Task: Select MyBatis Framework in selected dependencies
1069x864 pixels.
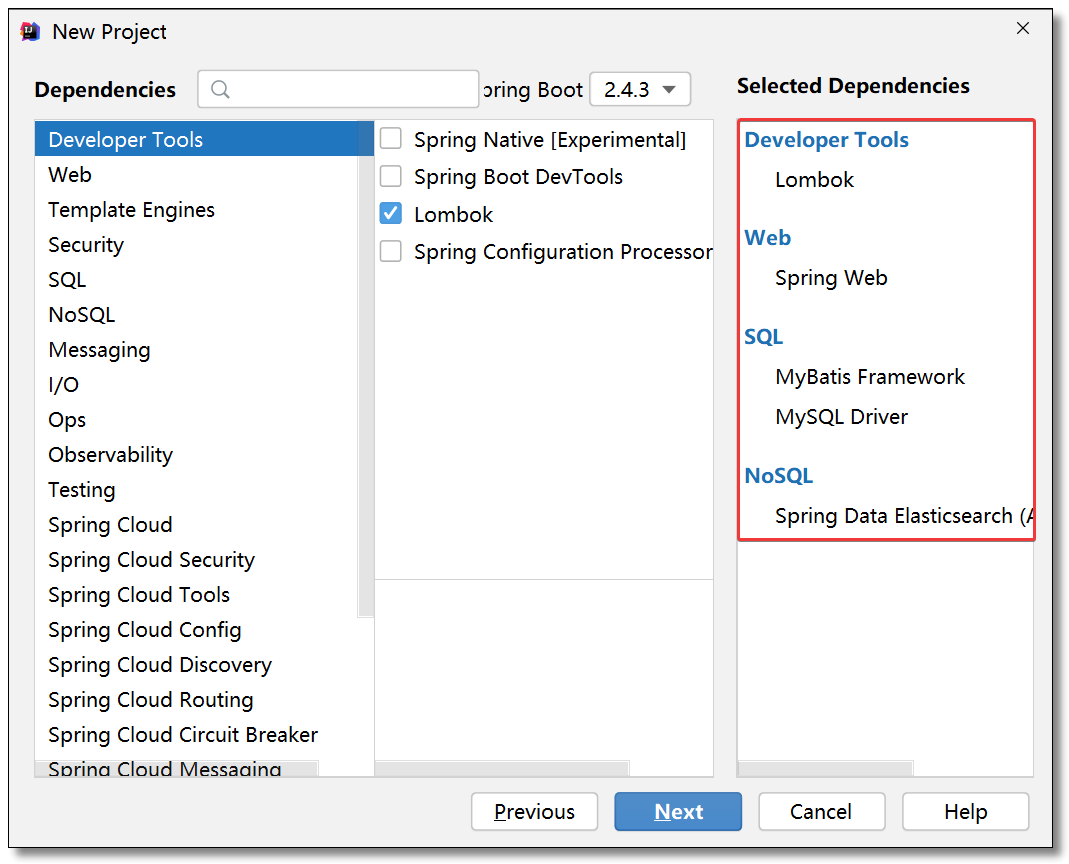Action: click(870, 376)
